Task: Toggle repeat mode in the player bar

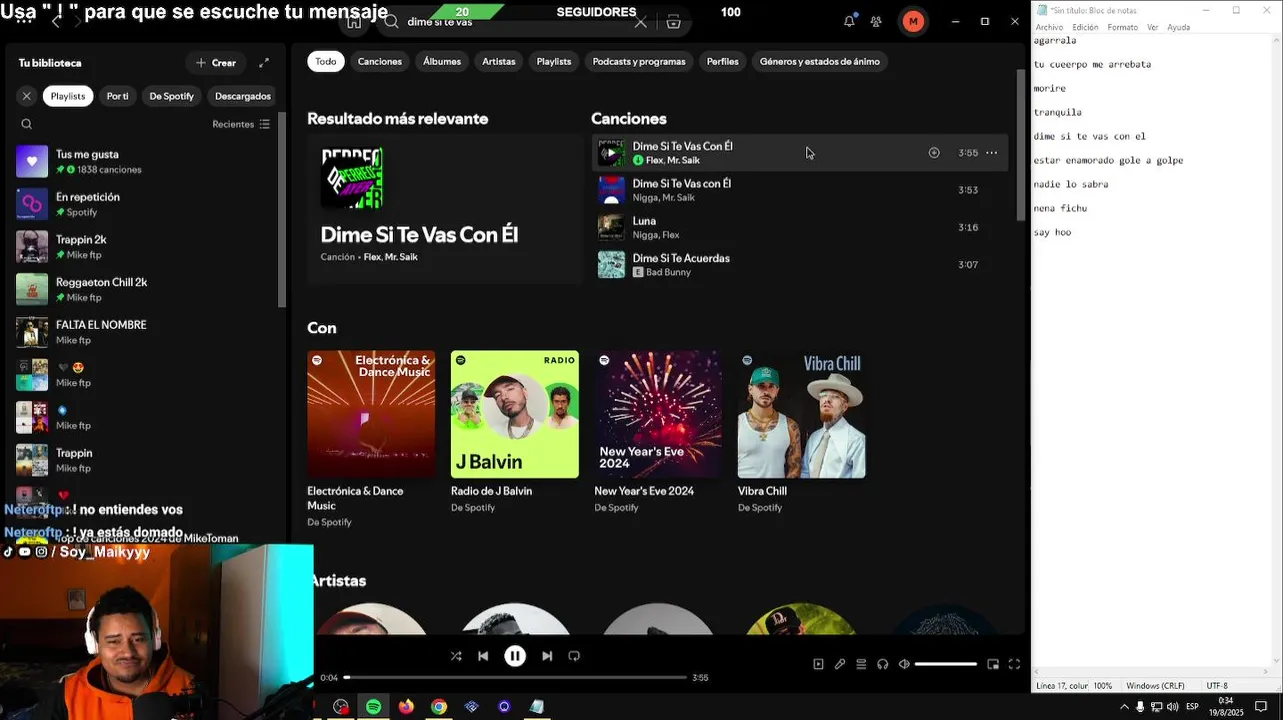Action: (x=574, y=656)
